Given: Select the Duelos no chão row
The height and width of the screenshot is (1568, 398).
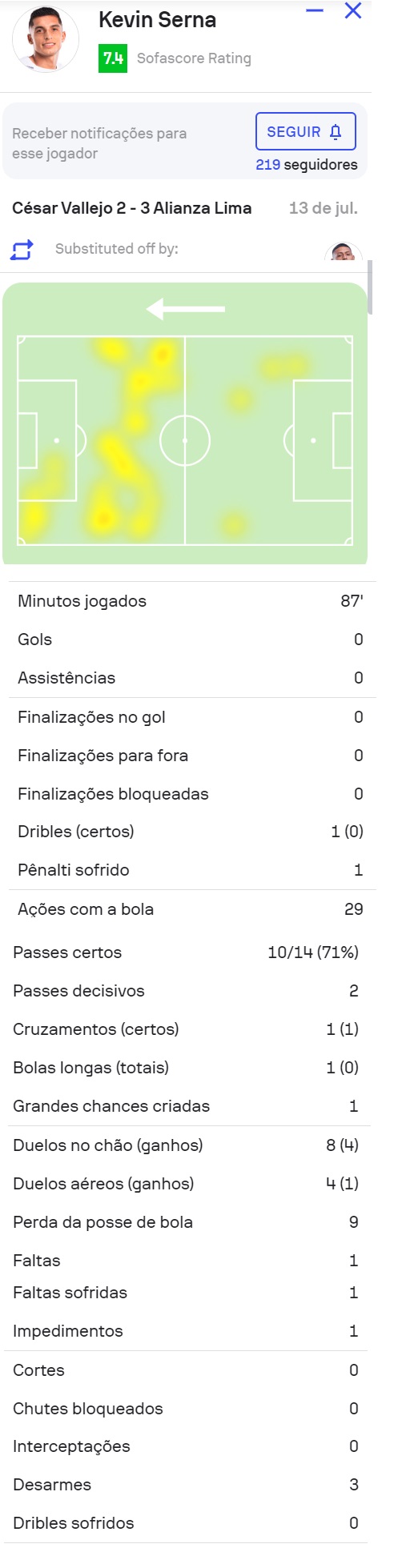Looking at the screenshot, I should [x=186, y=1145].
